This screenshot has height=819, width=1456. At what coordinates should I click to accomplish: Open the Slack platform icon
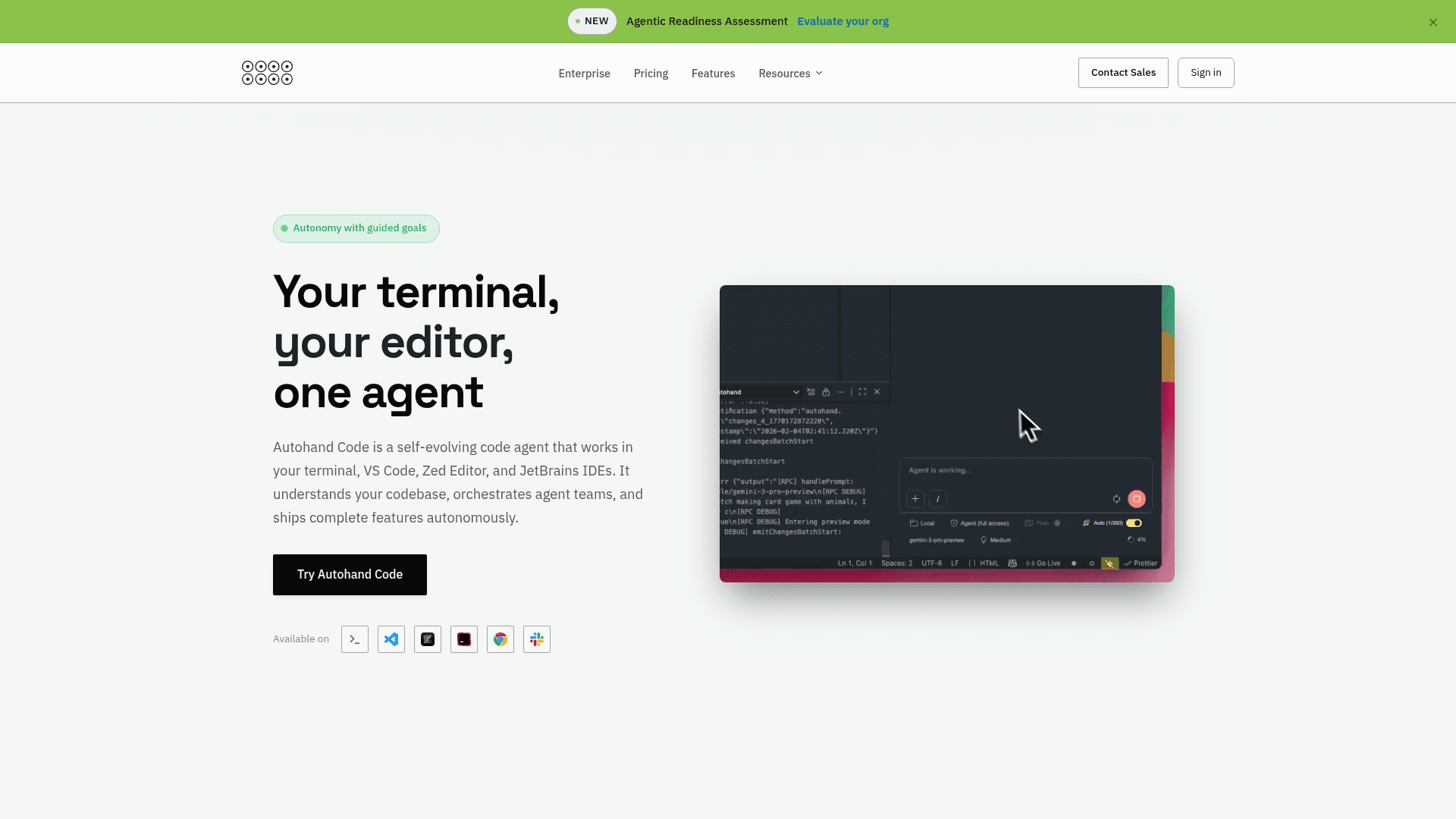coord(537,639)
